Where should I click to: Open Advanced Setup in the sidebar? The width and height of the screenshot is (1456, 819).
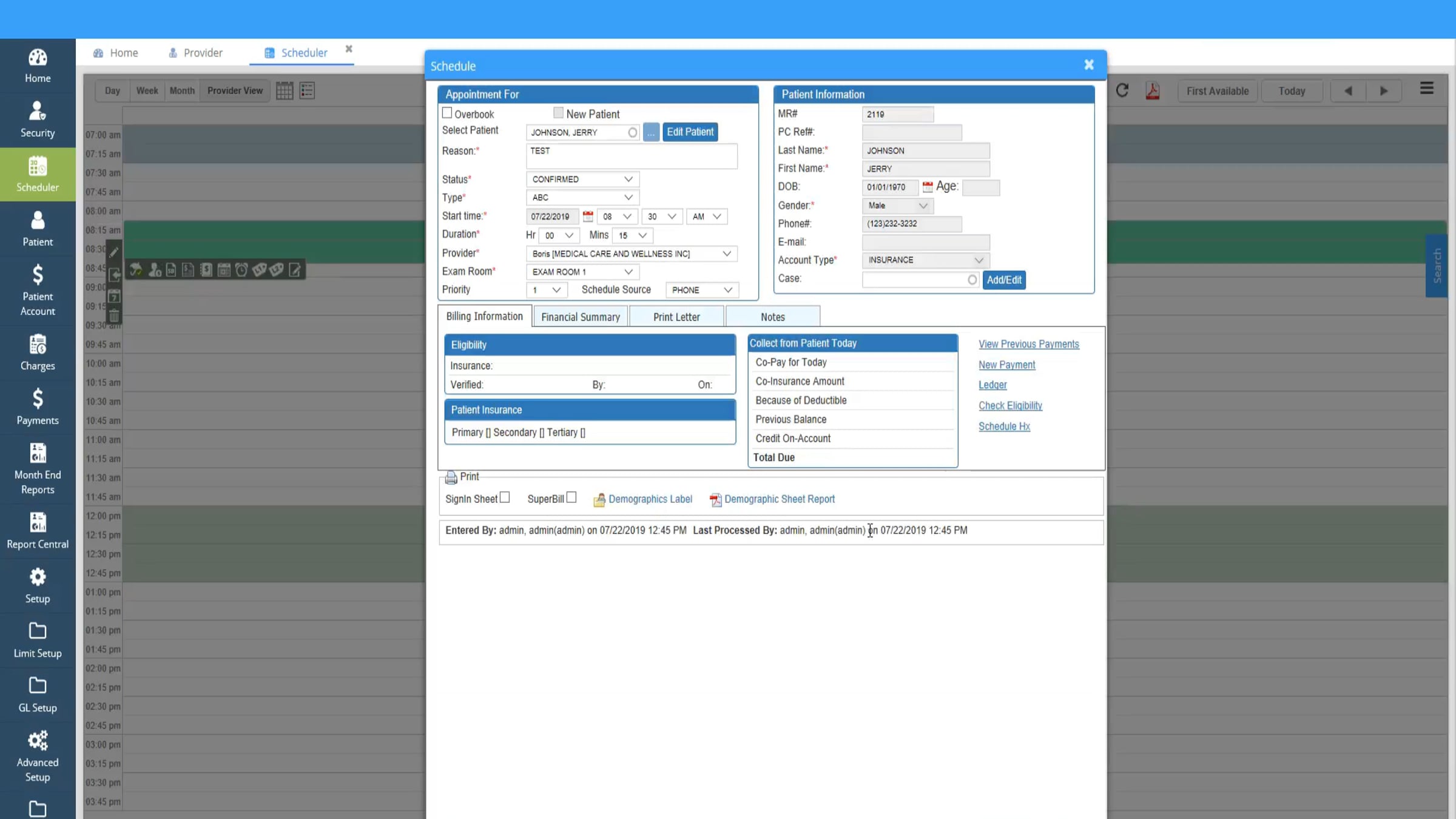click(38, 757)
